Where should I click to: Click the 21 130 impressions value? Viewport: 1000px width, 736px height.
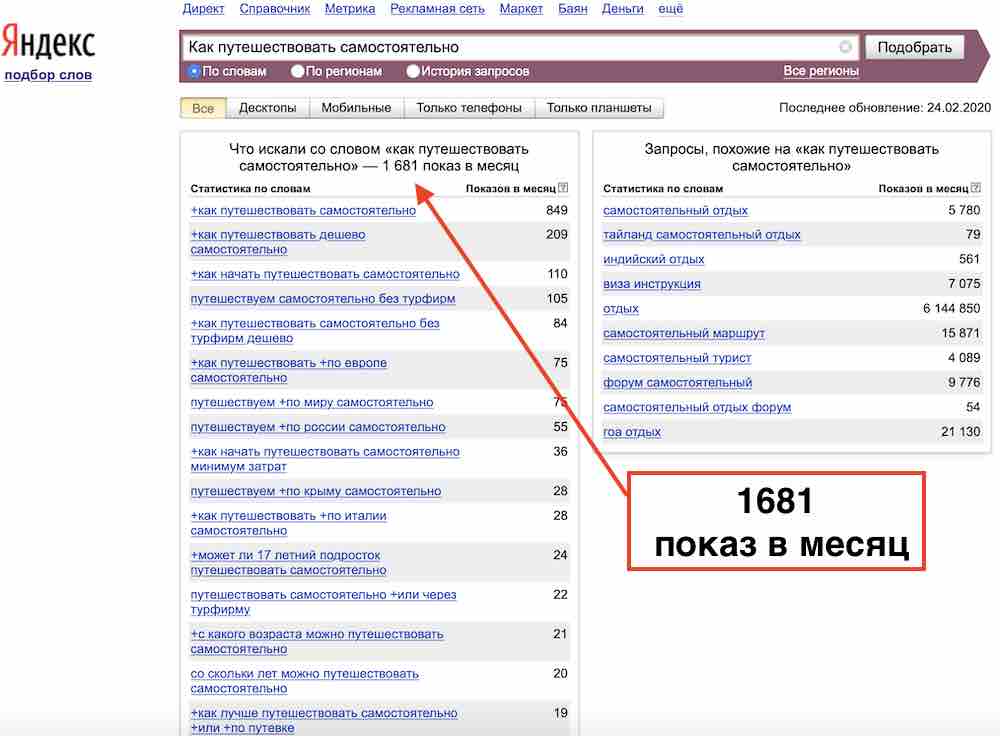[960, 432]
